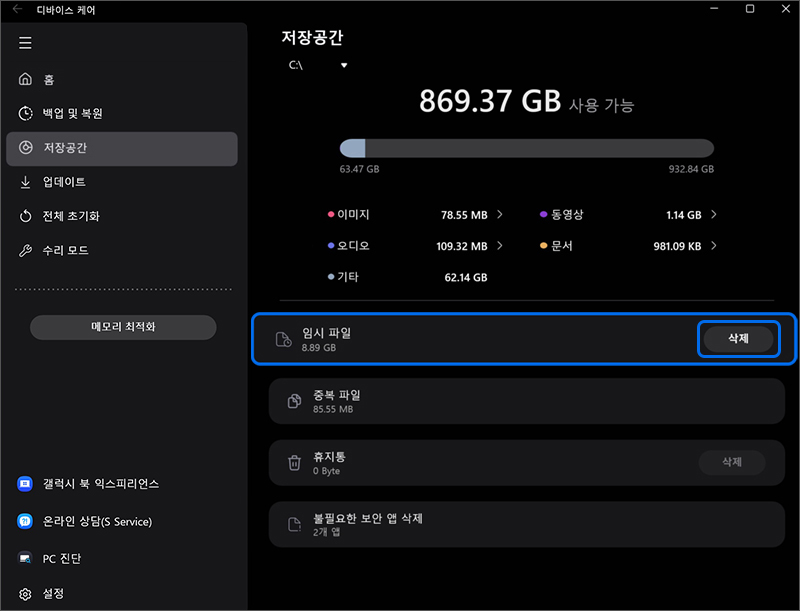Click the storage usage progress bar
Screen dimensions: 800x611
[x=528, y=146]
